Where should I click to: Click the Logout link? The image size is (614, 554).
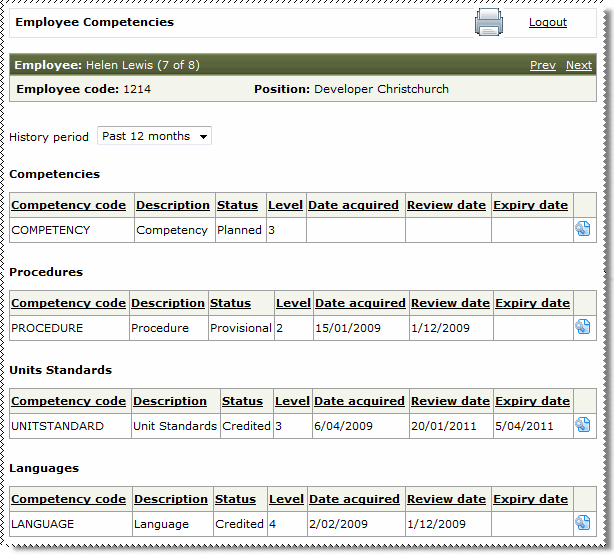(547, 22)
